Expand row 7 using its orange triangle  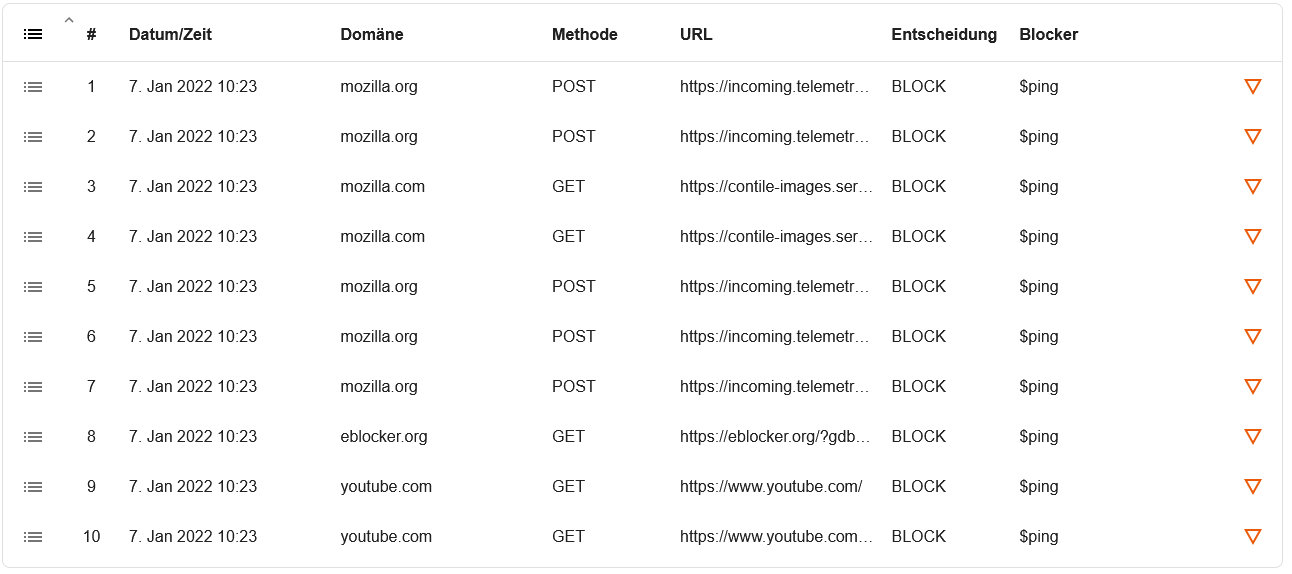tap(1252, 386)
